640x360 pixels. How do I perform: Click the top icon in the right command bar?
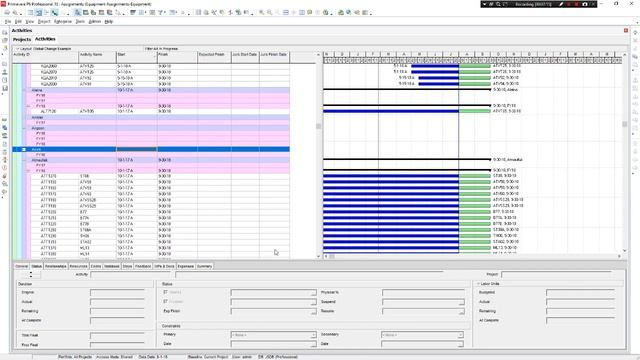click(x=635, y=32)
